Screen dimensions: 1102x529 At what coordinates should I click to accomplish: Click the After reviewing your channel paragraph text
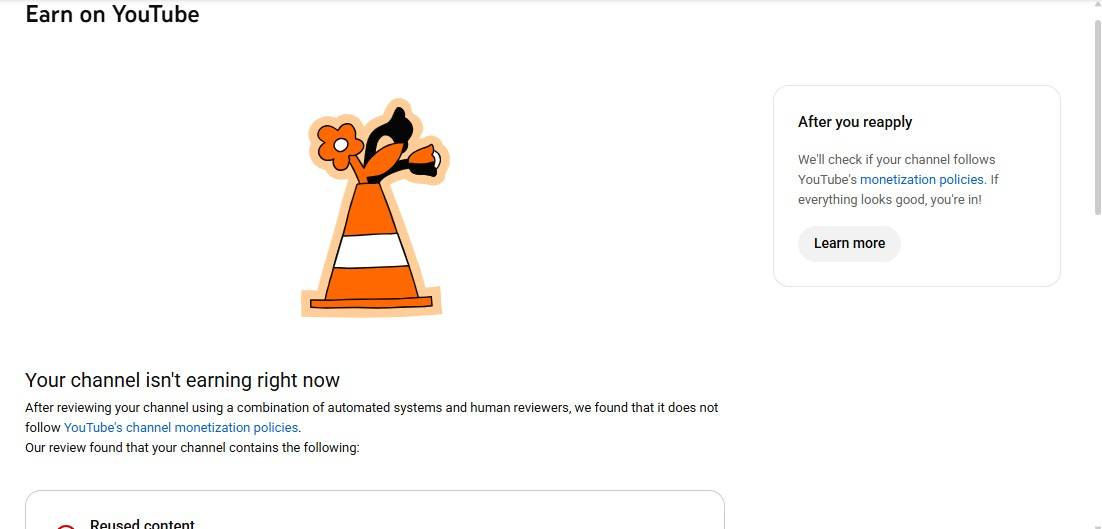click(372, 417)
